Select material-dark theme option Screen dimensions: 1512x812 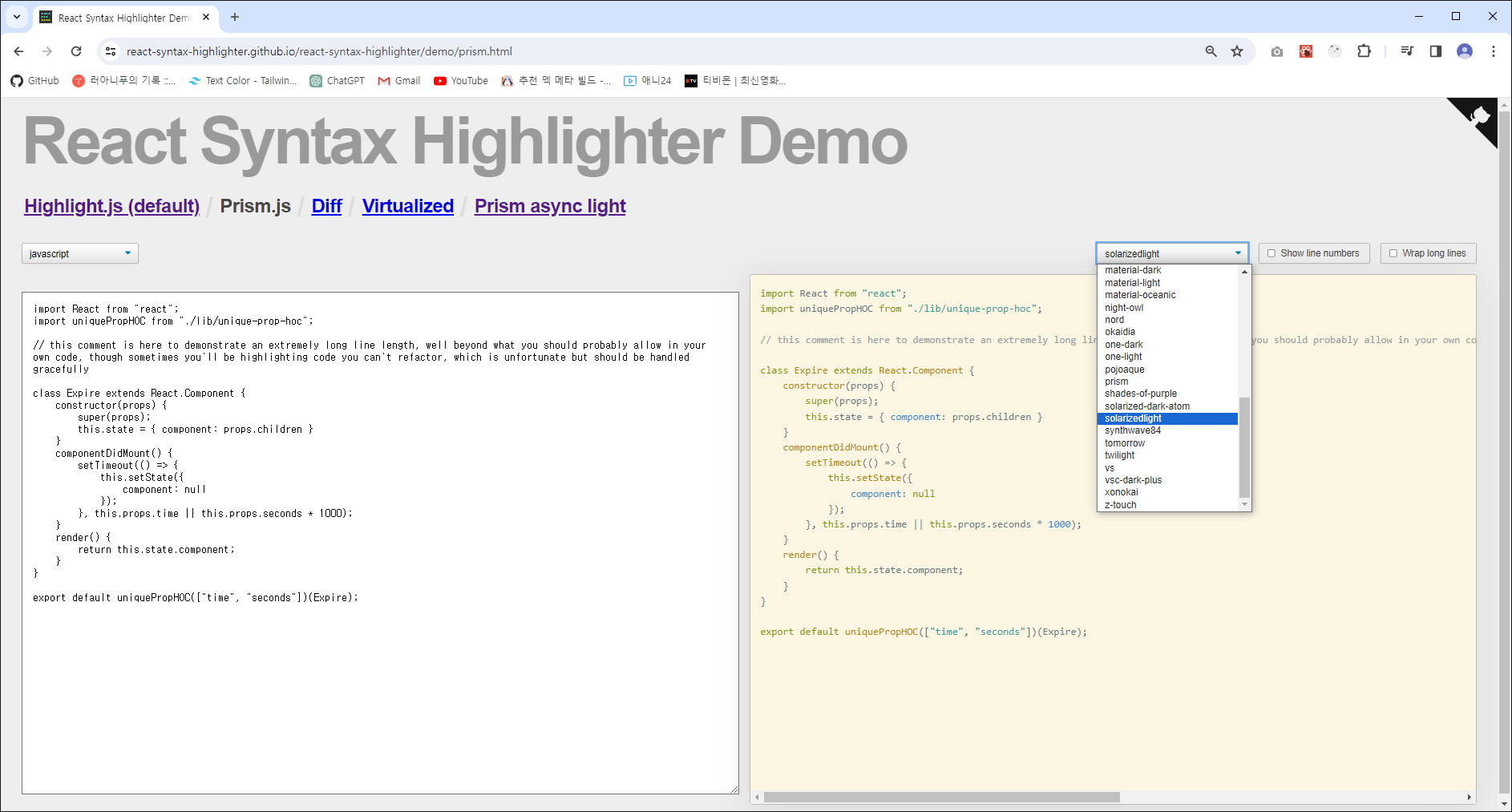click(x=1167, y=270)
